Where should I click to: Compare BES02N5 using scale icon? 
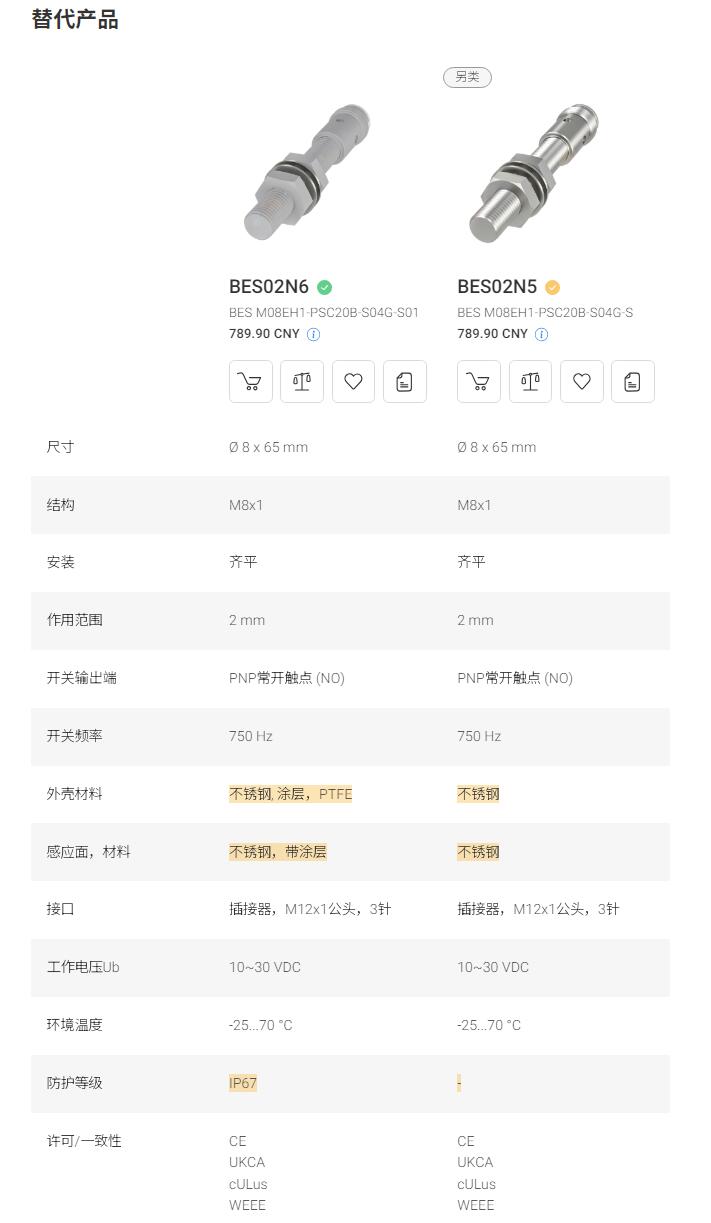click(530, 382)
